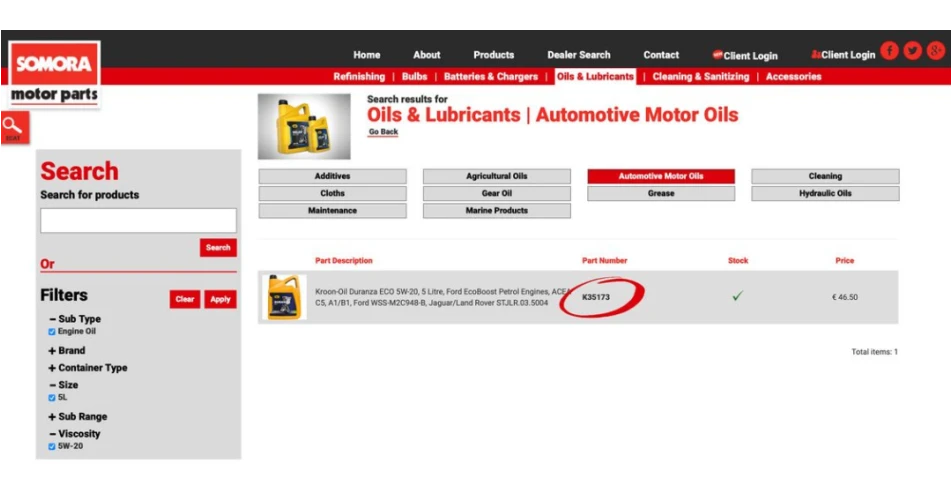952x500 pixels.
Task: Click the price € 46.50
Action: [x=845, y=297]
